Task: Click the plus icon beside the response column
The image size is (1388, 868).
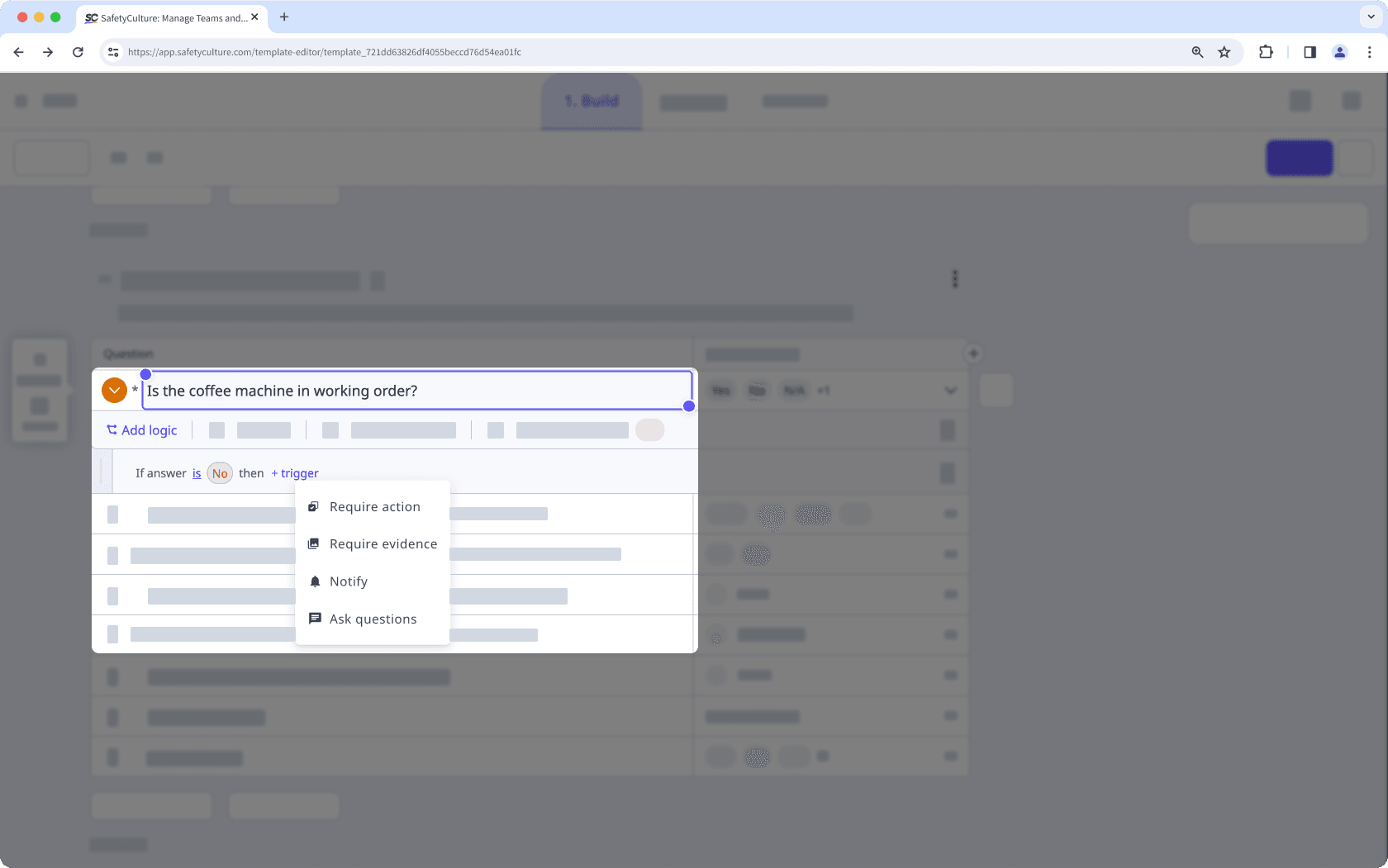Action: pos(973,353)
